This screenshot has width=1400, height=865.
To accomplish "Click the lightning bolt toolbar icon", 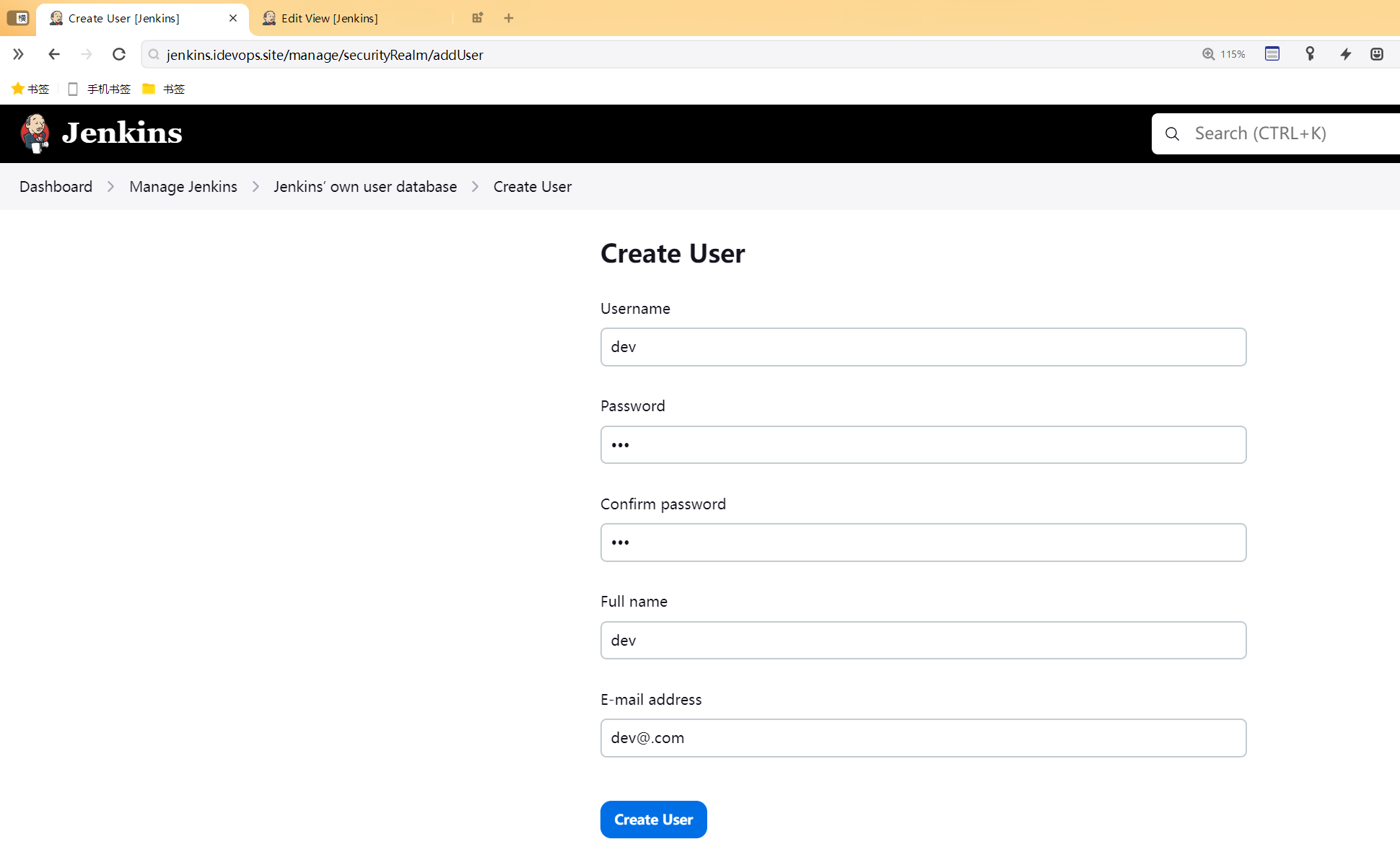I will tap(1346, 54).
